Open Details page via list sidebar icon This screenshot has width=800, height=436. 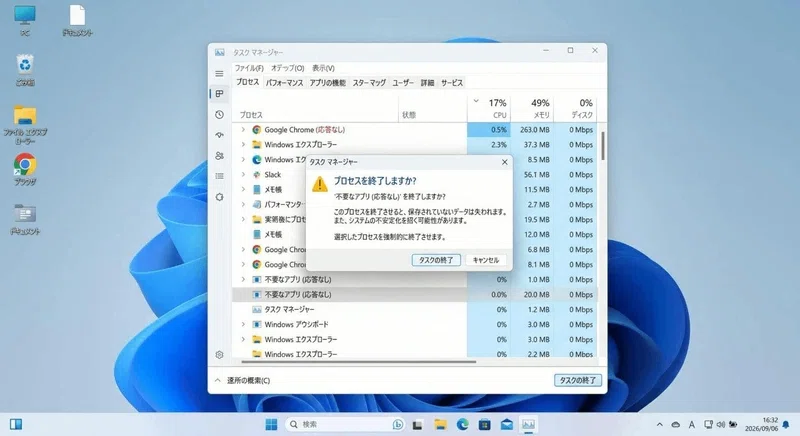pos(219,176)
